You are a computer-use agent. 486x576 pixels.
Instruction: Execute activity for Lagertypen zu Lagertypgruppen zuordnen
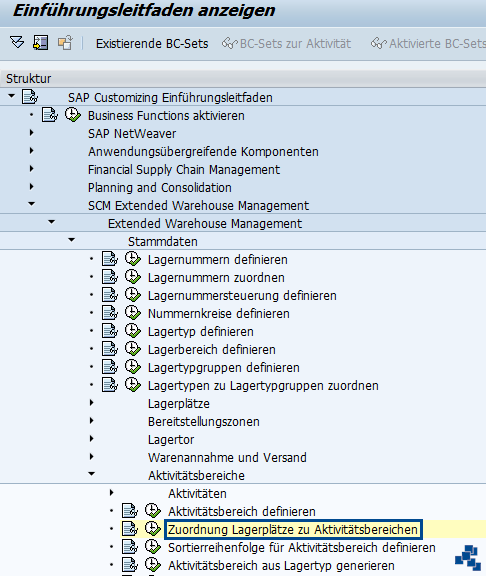tap(133, 385)
